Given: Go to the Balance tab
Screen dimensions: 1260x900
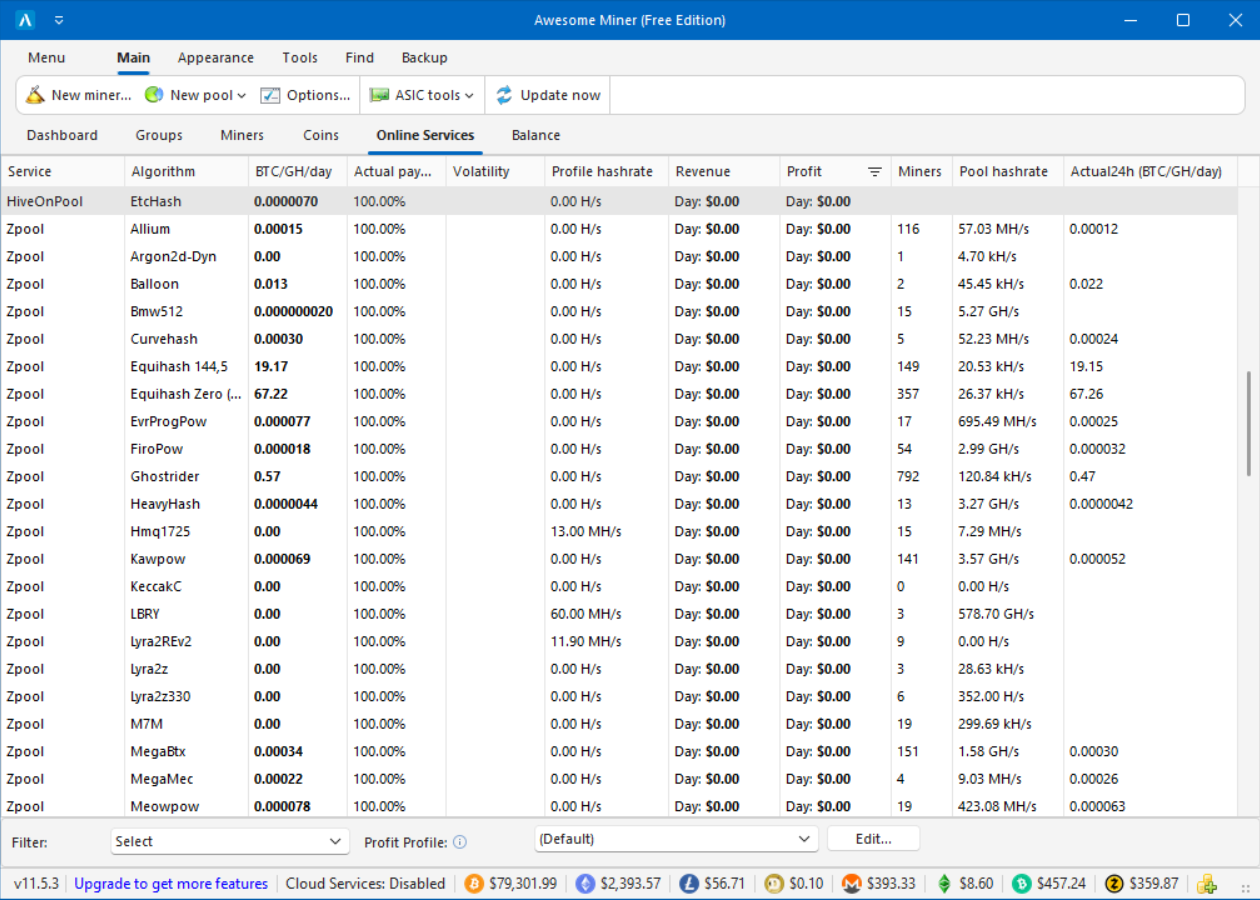Looking at the screenshot, I should (536, 135).
